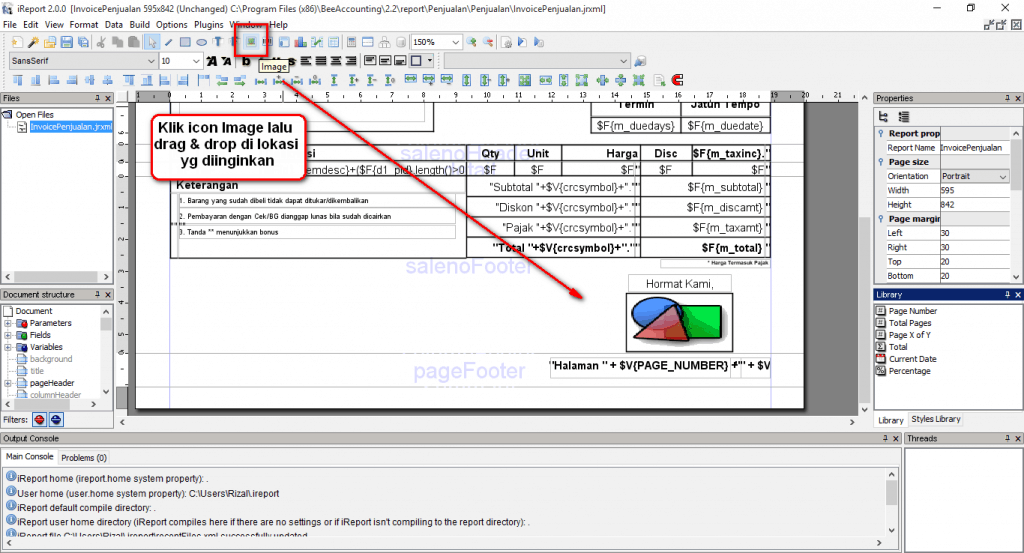Open the Plugins menu

(x=208, y=24)
